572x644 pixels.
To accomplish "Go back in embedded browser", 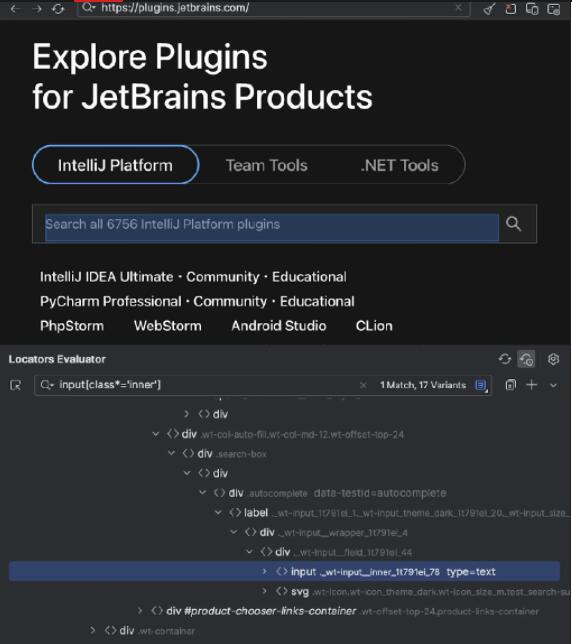I will click(15, 9).
